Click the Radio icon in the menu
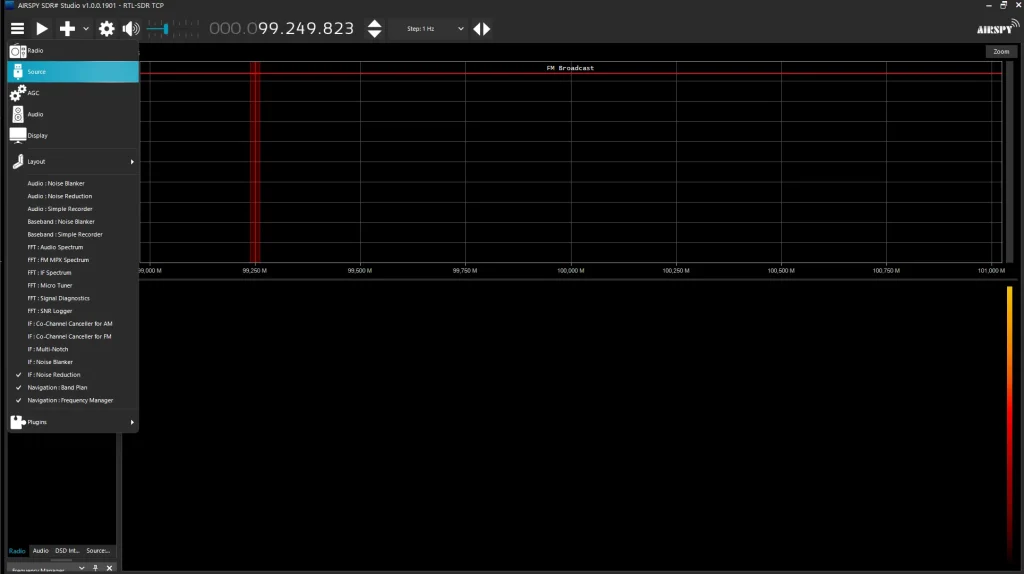This screenshot has height=574, width=1024. (x=18, y=50)
